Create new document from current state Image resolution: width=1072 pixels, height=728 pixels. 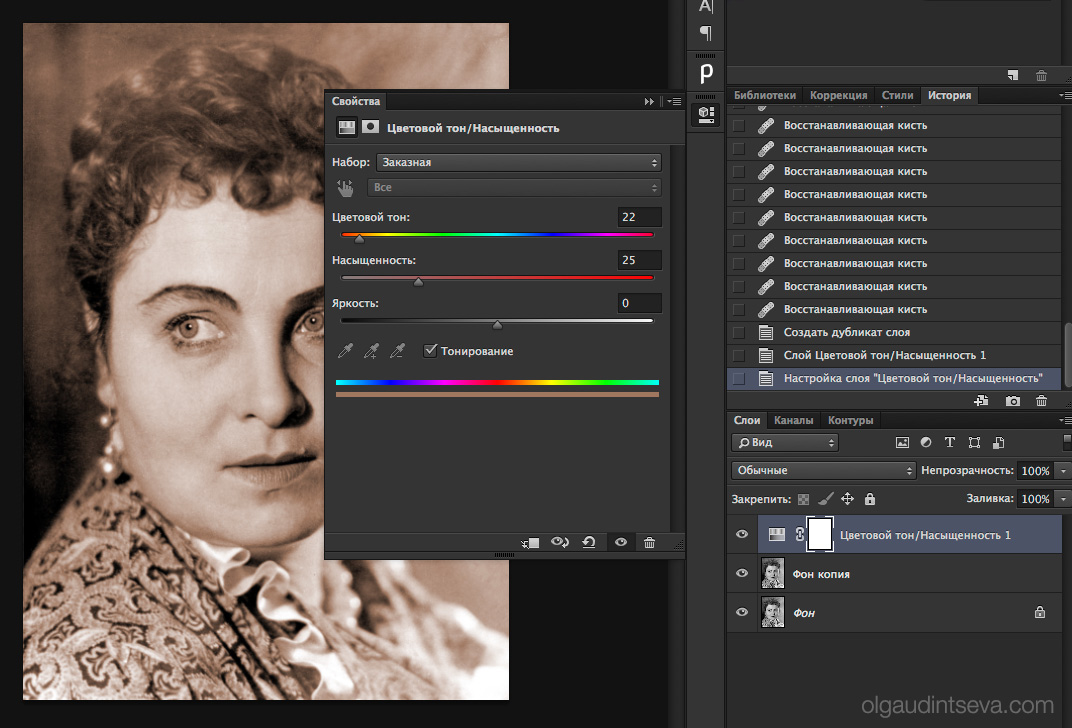[x=982, y=401]
